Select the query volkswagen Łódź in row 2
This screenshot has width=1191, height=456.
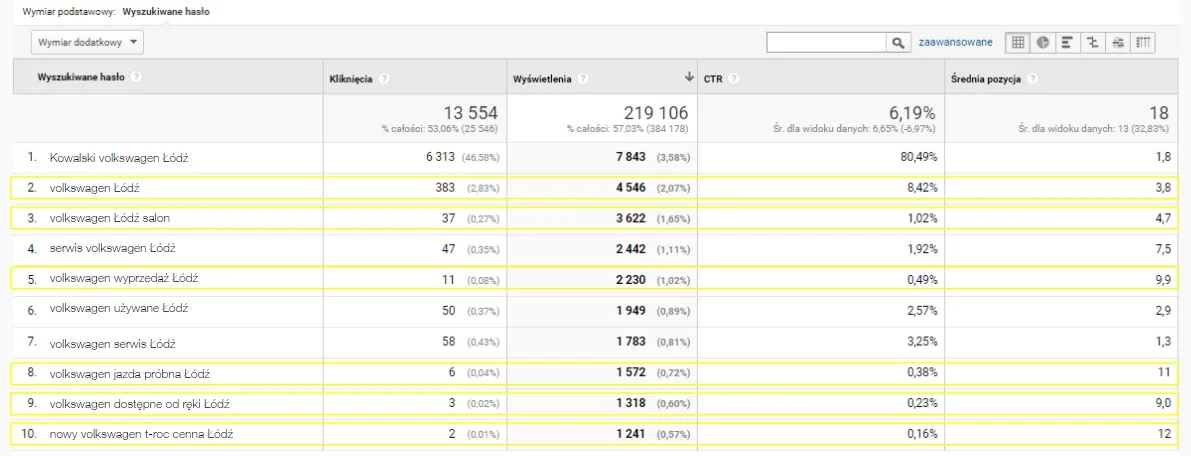(x=94, y=188)
